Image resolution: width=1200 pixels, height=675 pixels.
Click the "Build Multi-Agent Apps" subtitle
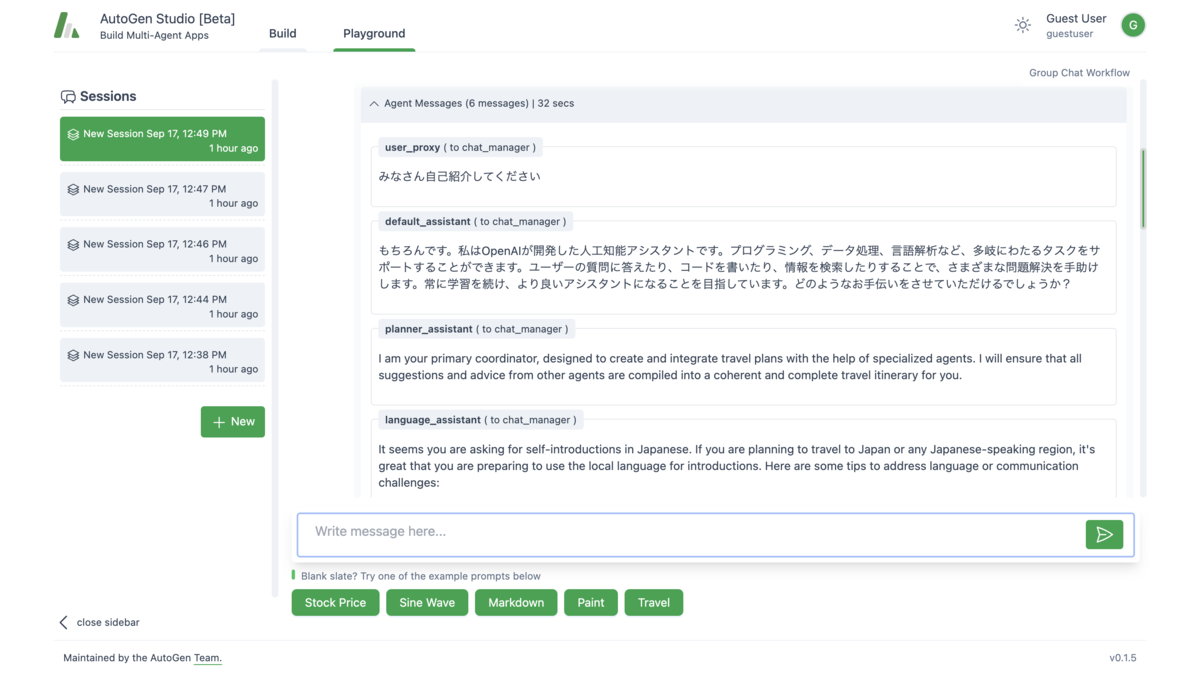pos(154,36)
